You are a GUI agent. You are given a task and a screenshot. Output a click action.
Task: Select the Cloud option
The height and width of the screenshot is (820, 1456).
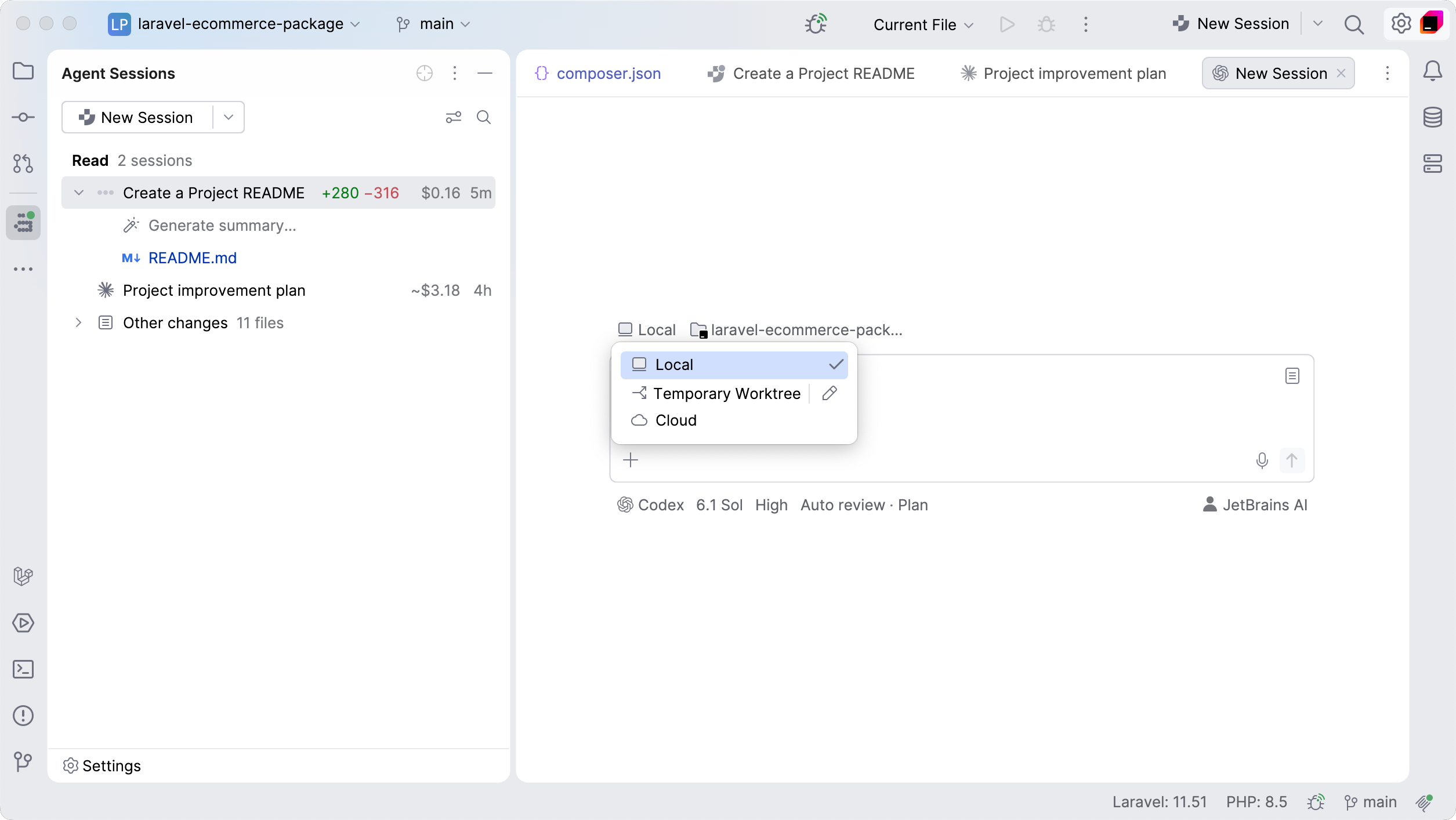(x=734, y=420)
